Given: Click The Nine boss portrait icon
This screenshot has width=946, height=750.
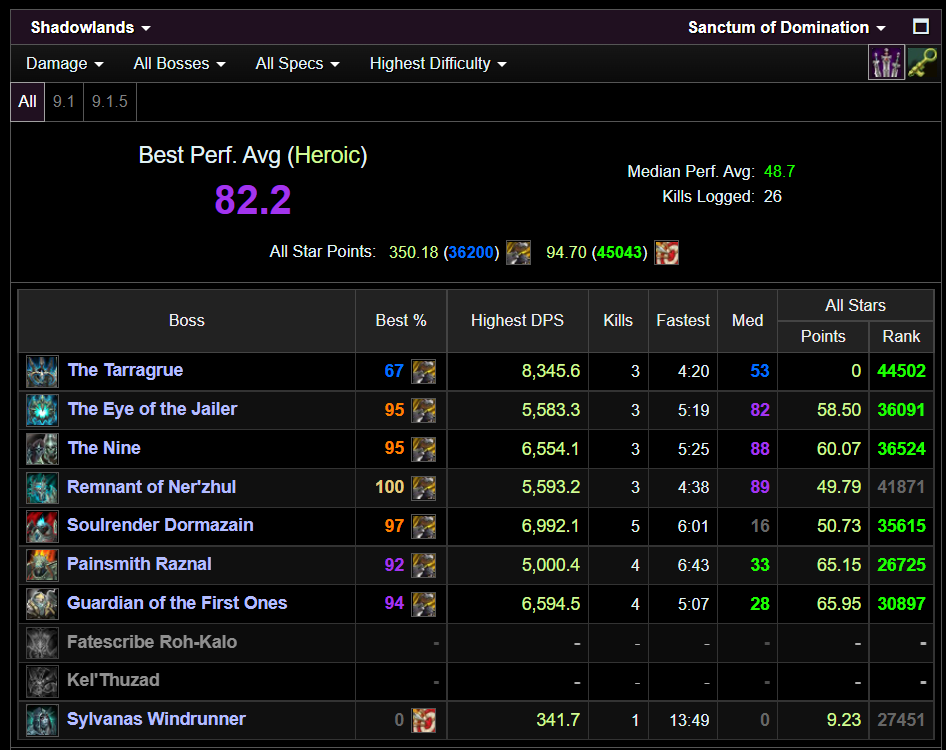Looking at the screenshot, I should tap(42, 448).
